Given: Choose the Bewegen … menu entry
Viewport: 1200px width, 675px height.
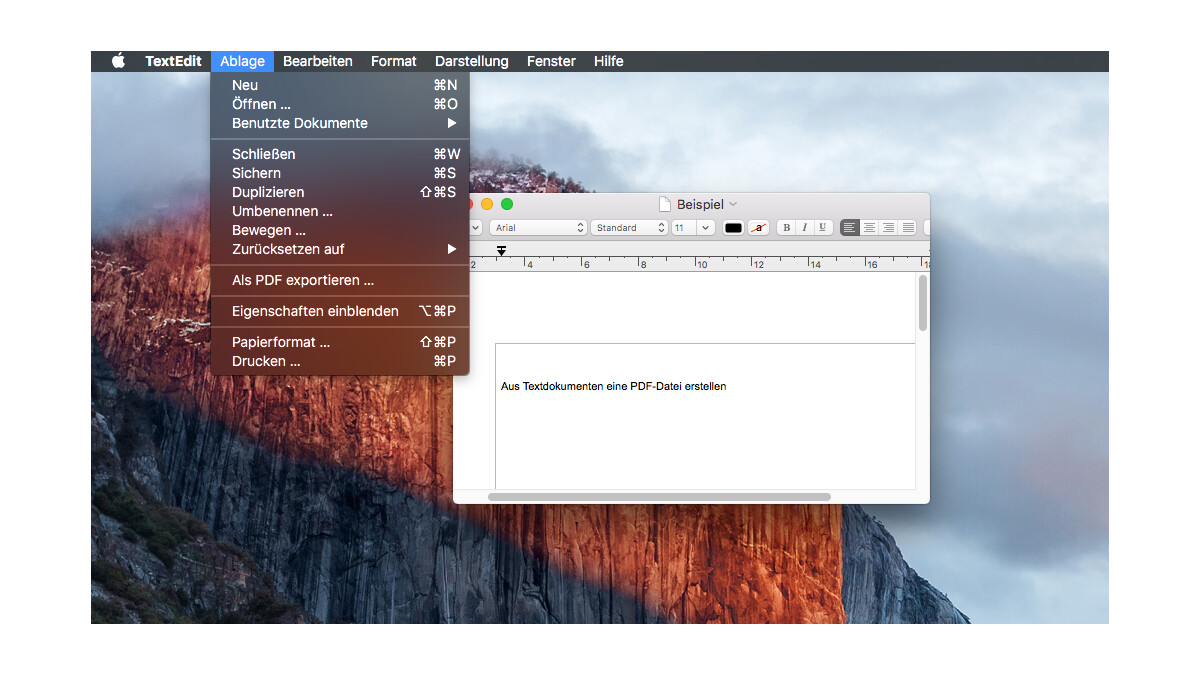Looking at the screenshot, I should tap(340, 230).
